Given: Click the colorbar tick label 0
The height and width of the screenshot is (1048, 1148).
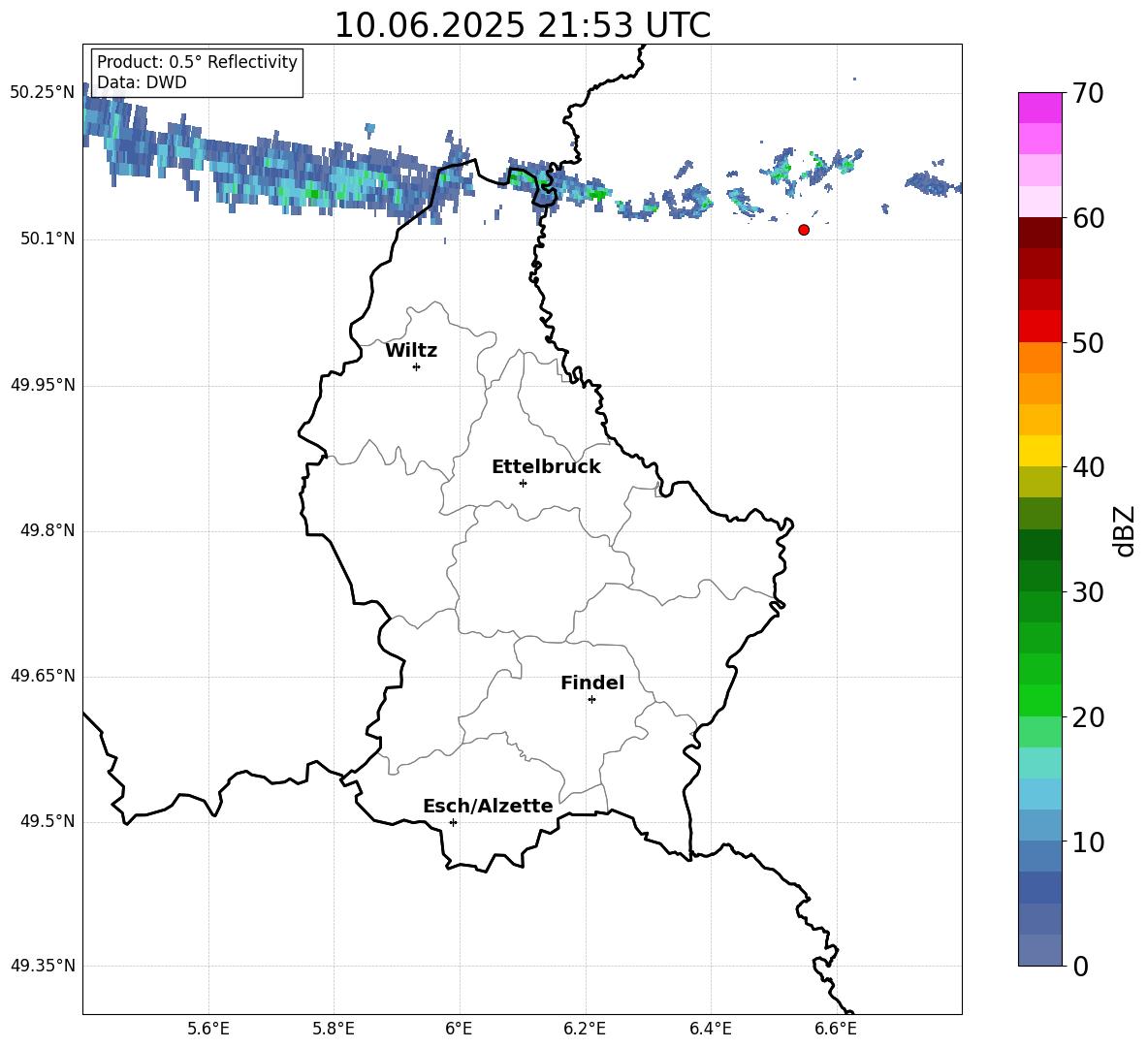Looking at the screenshot, I should pos(1081,966).
